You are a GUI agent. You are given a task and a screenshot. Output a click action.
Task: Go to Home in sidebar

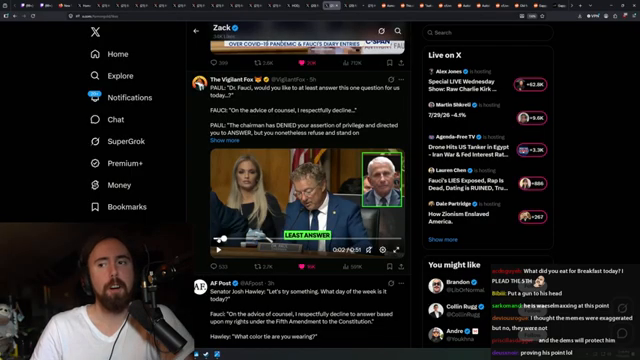pos(109,54)
